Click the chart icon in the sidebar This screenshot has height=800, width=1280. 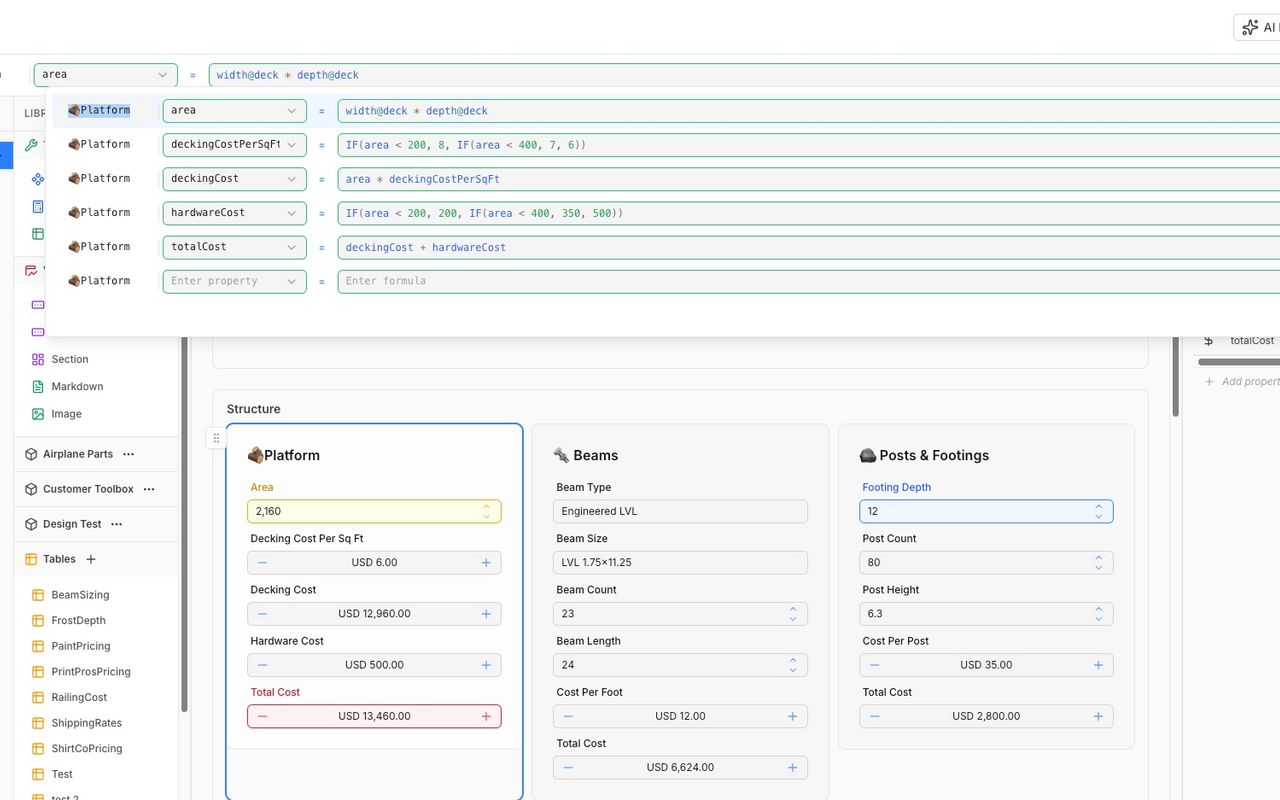31,270
